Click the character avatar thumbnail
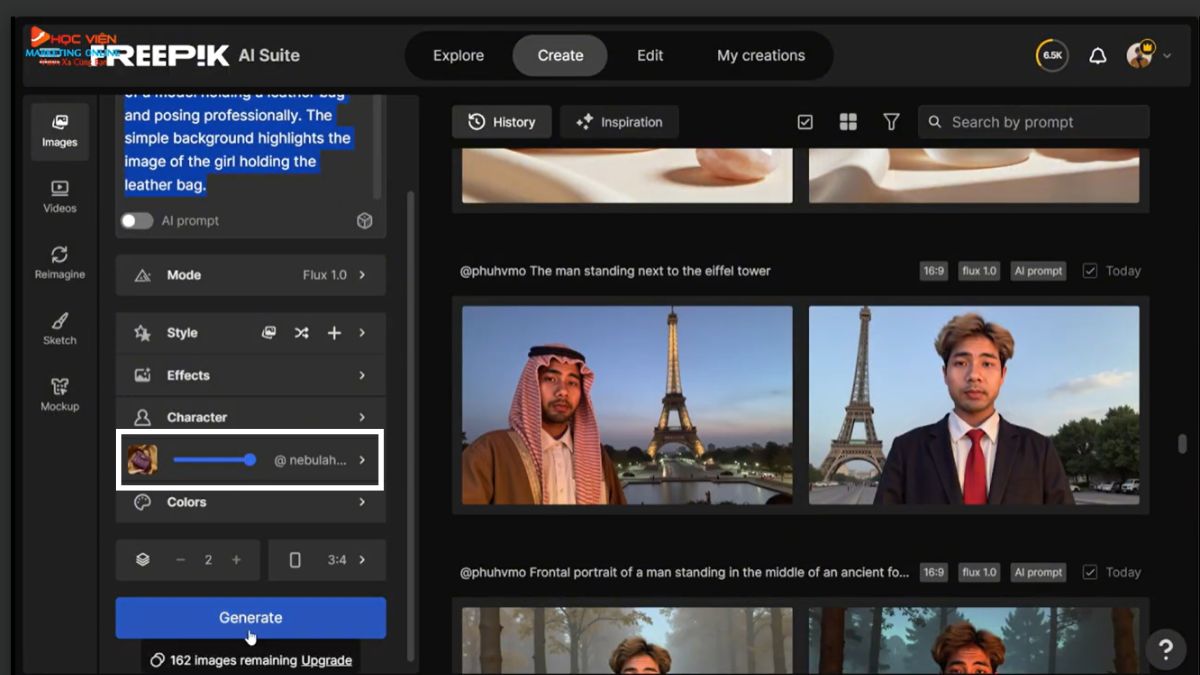This screenshot has width=1200, height=675. pos(142,460)
